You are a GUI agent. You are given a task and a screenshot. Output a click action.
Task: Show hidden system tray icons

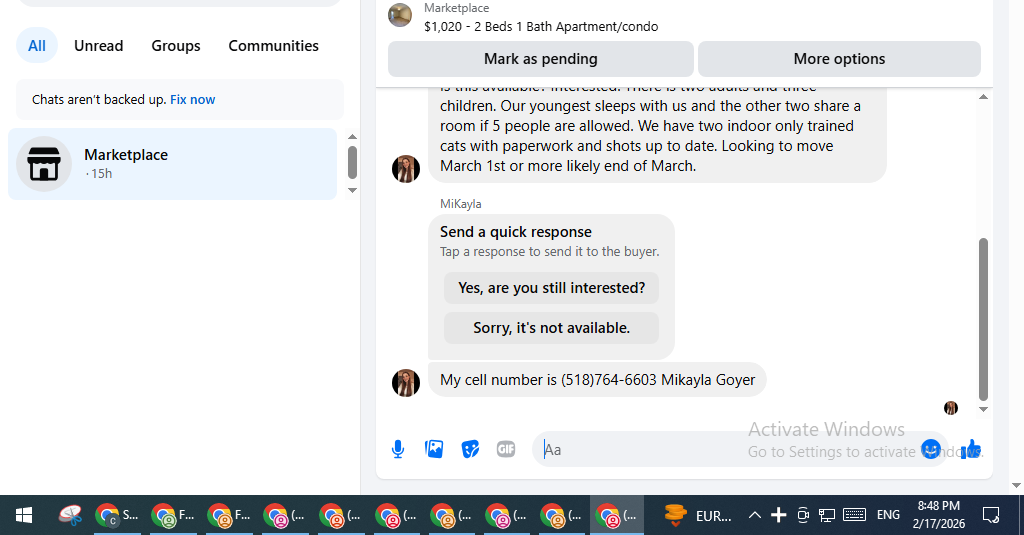pos(755,515)
